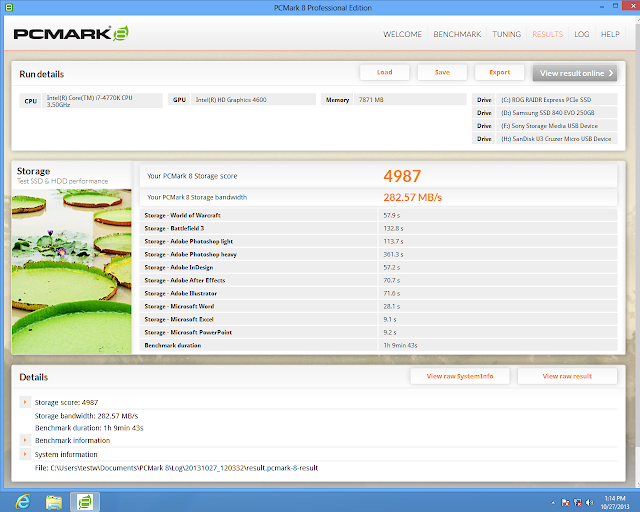
Task: Select the PCMark 8 taskbar icon
Action: pos(85,502)
